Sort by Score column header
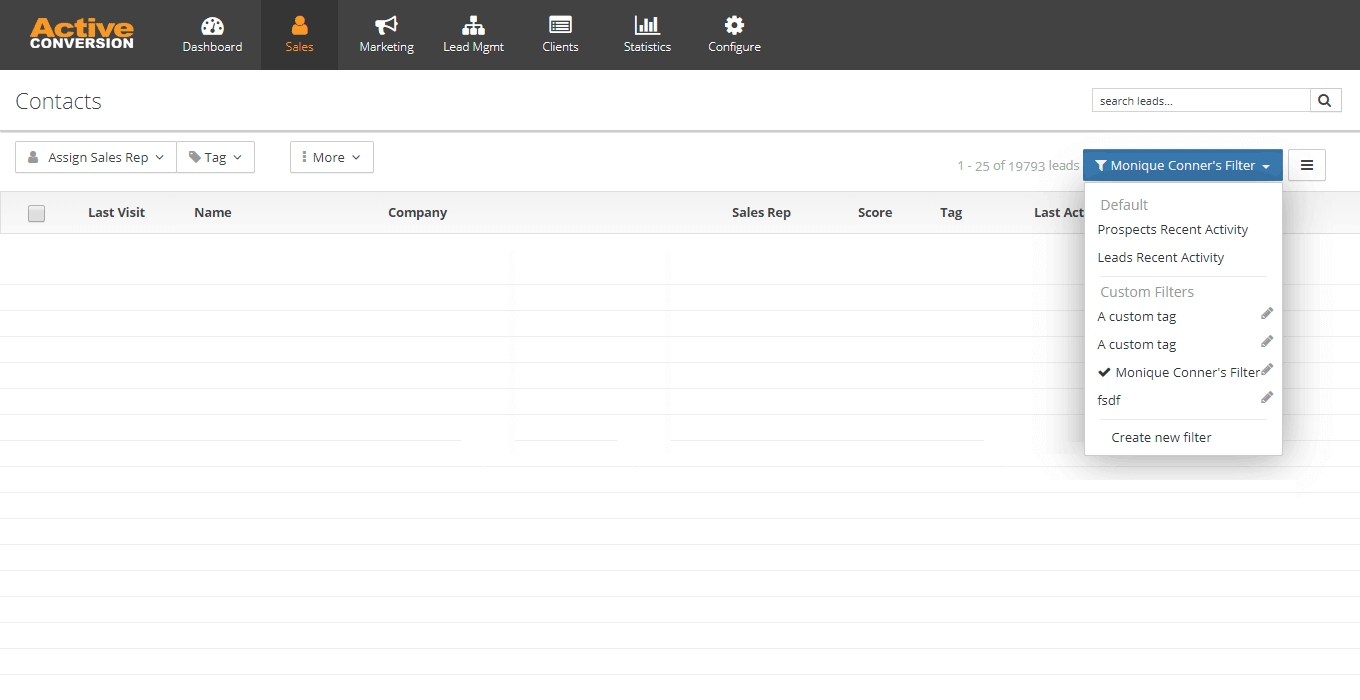This screenshot has width=1360, height=700. (x=875, y=213)
